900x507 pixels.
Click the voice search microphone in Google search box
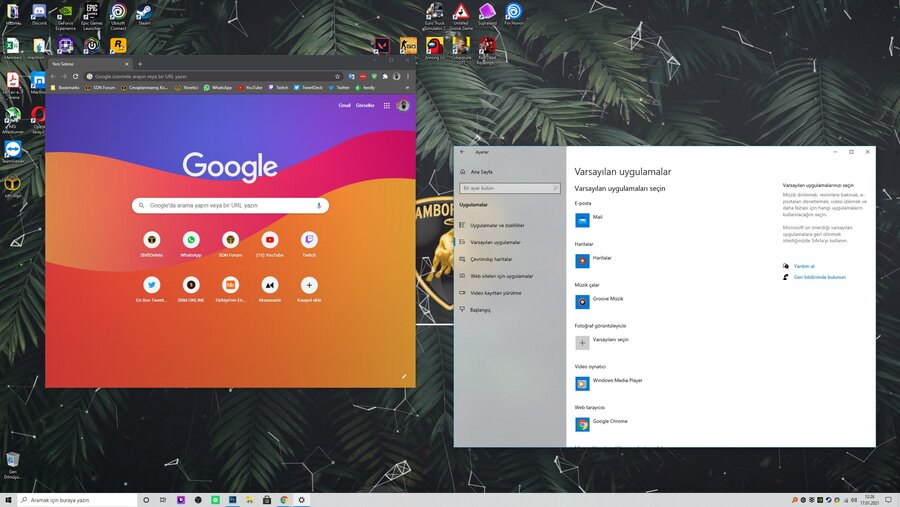[x=319, y=205]
